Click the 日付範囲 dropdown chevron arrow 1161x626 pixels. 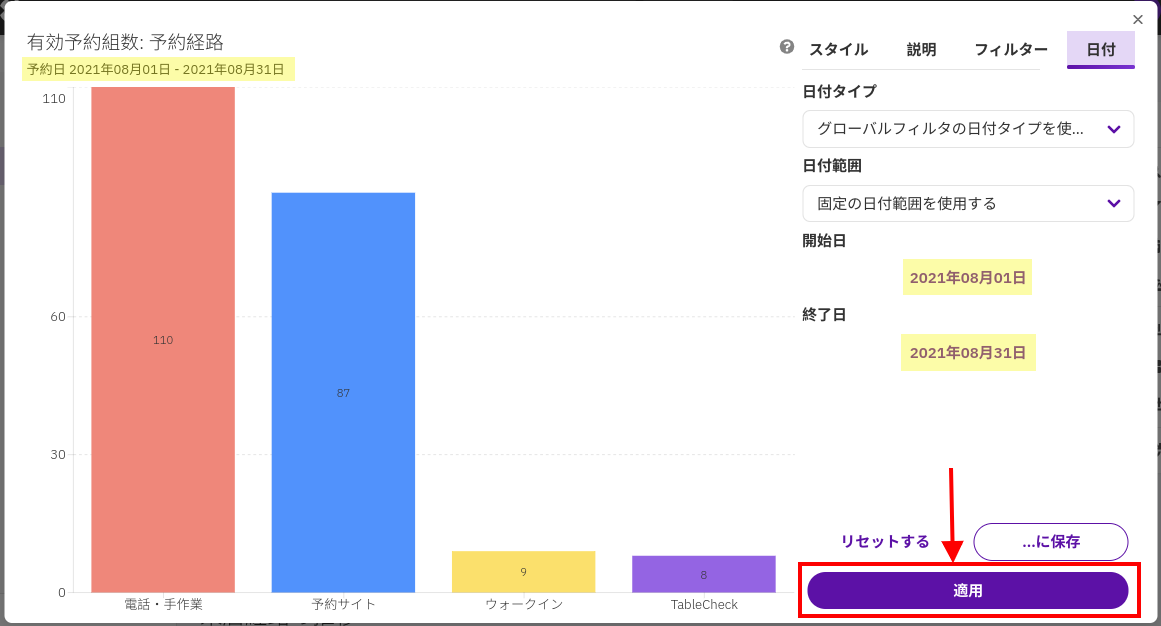[x=1114, y=203]
